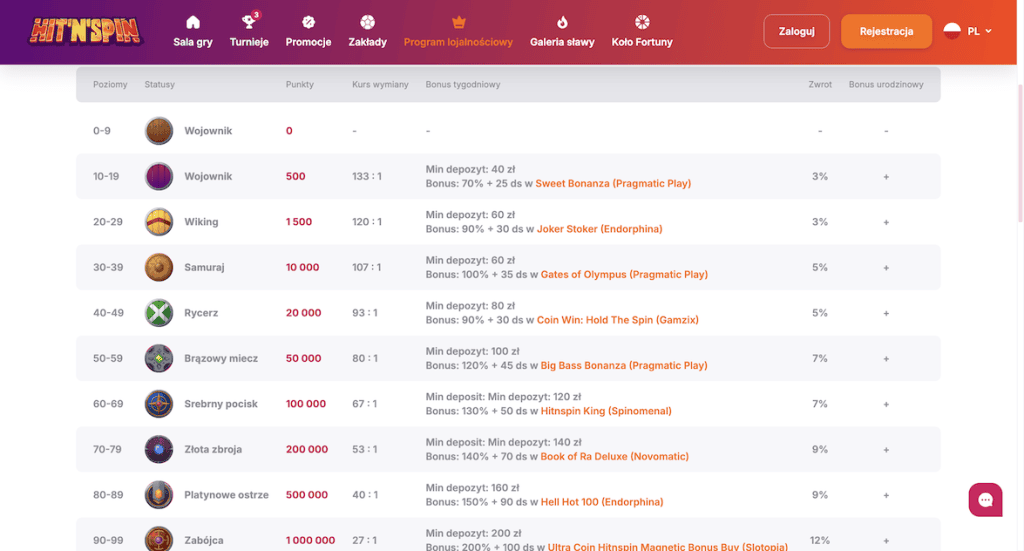Click the Zaloguj button
The image size is (1024, 551).
797,31
